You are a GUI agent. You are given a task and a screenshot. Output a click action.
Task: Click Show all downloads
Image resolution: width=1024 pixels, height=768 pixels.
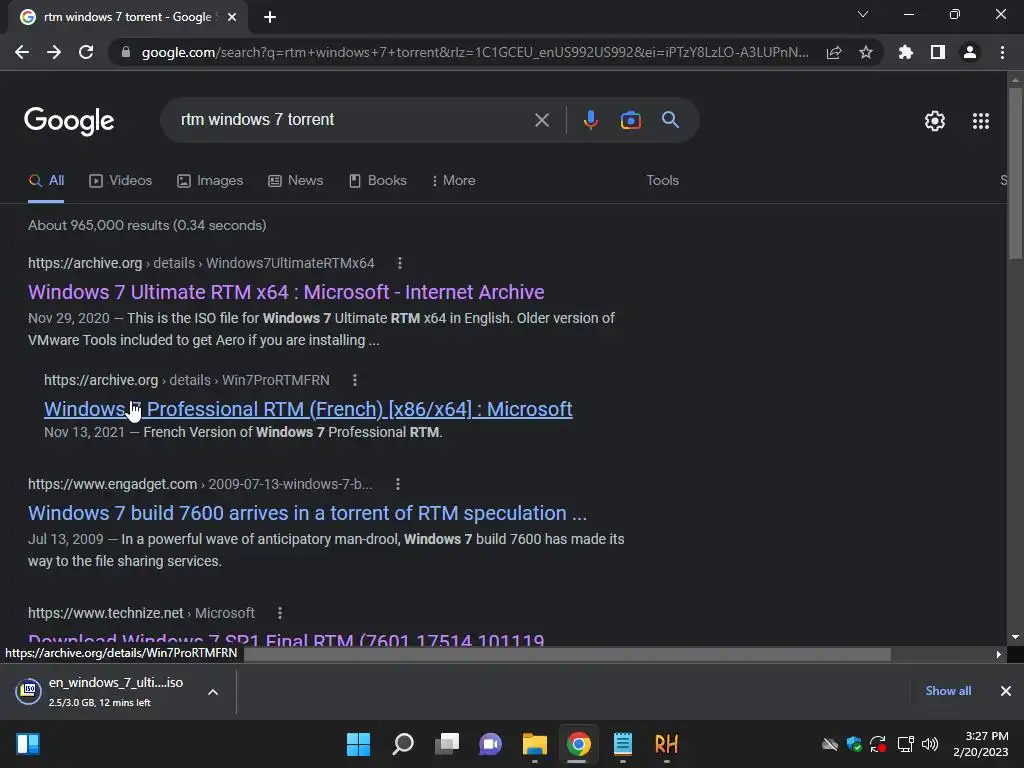[948, 691]
